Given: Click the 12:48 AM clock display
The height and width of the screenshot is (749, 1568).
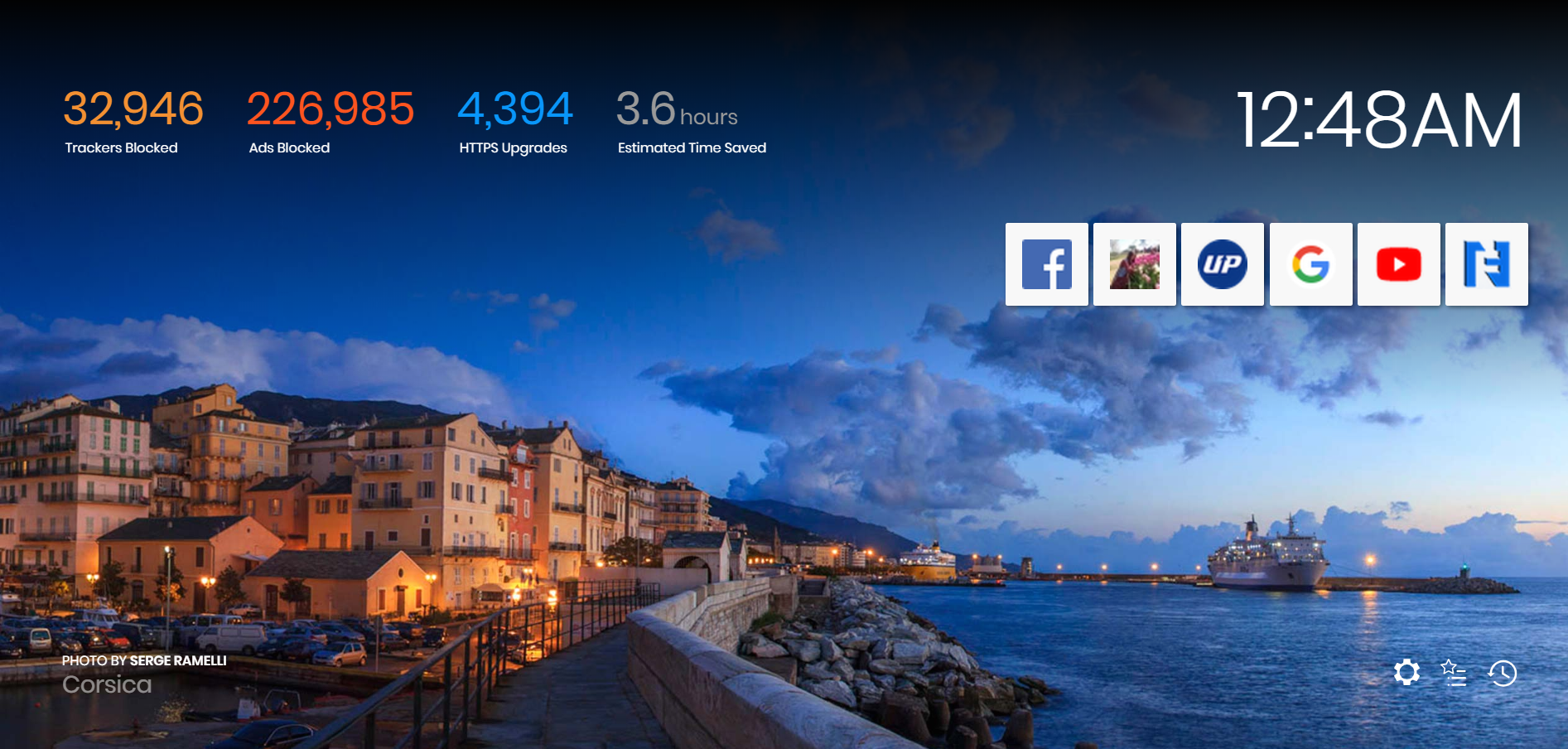Looking at the screenshot, I should 1379,121.
